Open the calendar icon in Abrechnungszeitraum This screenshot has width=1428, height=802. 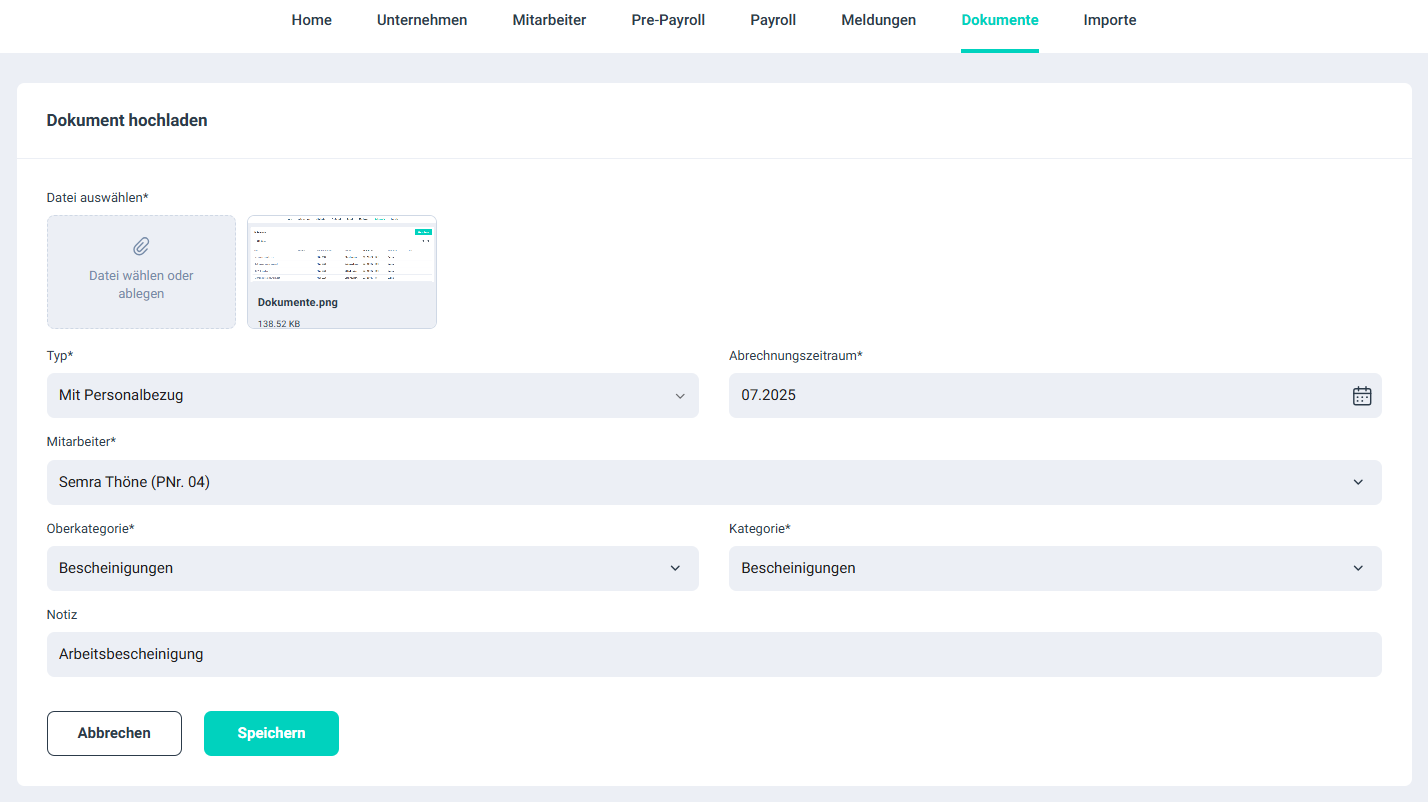(x=1361, y=396)
